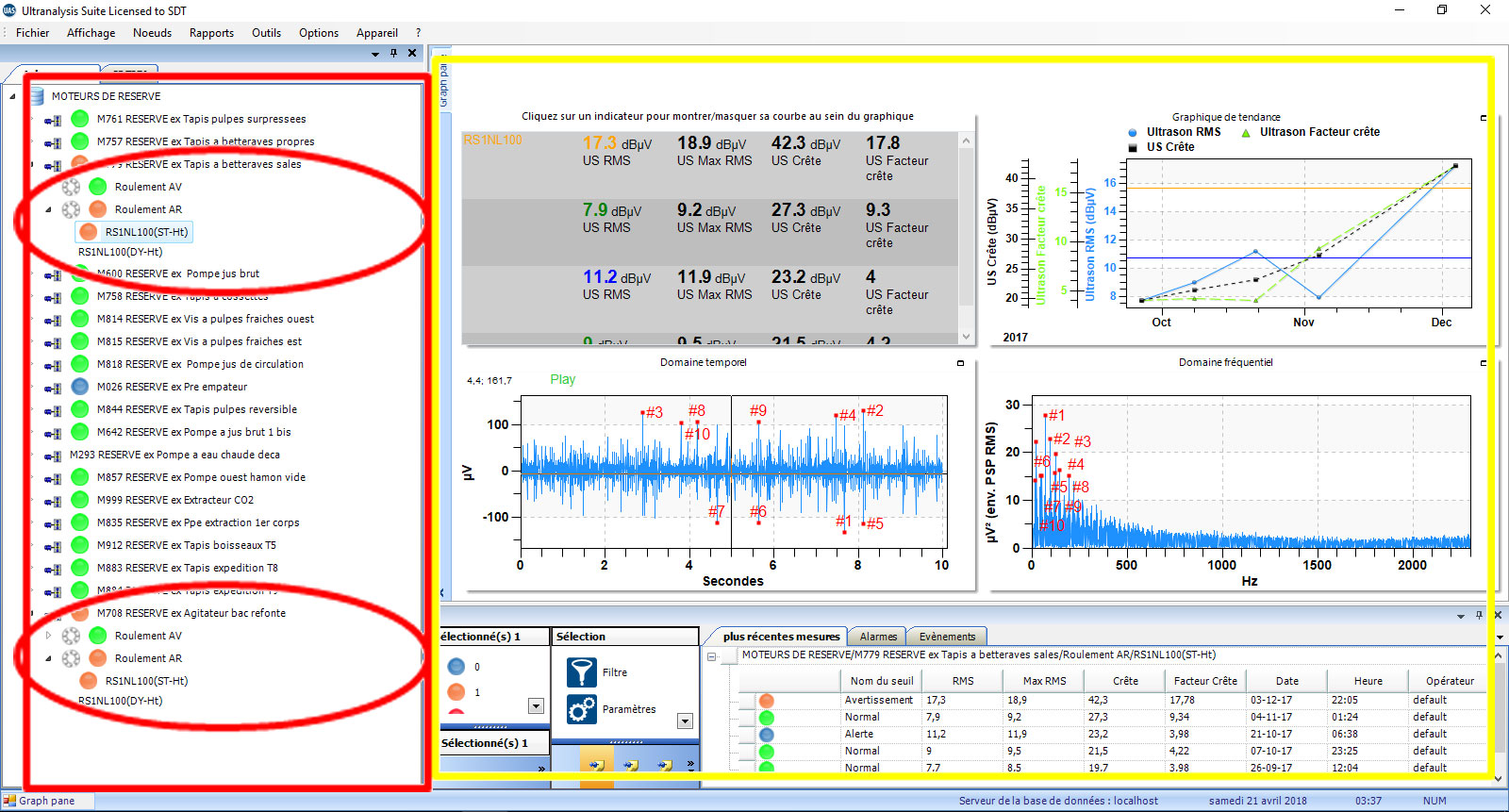Open dropdown under the status circles list
Screen dimensions: 1509x812
click(537, 705)
